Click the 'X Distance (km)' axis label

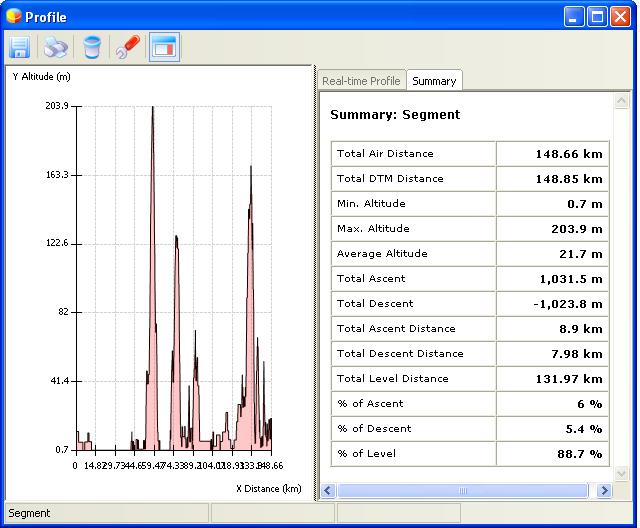pos(269,488)
